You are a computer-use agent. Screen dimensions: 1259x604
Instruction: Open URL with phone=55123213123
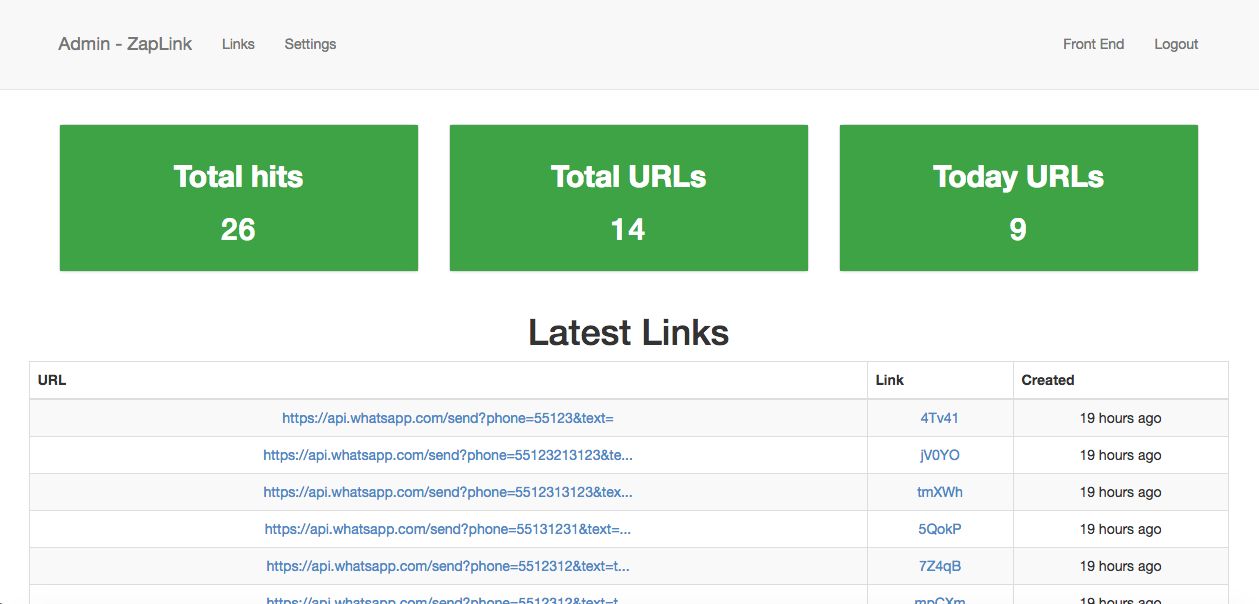[x=448, y=455]
